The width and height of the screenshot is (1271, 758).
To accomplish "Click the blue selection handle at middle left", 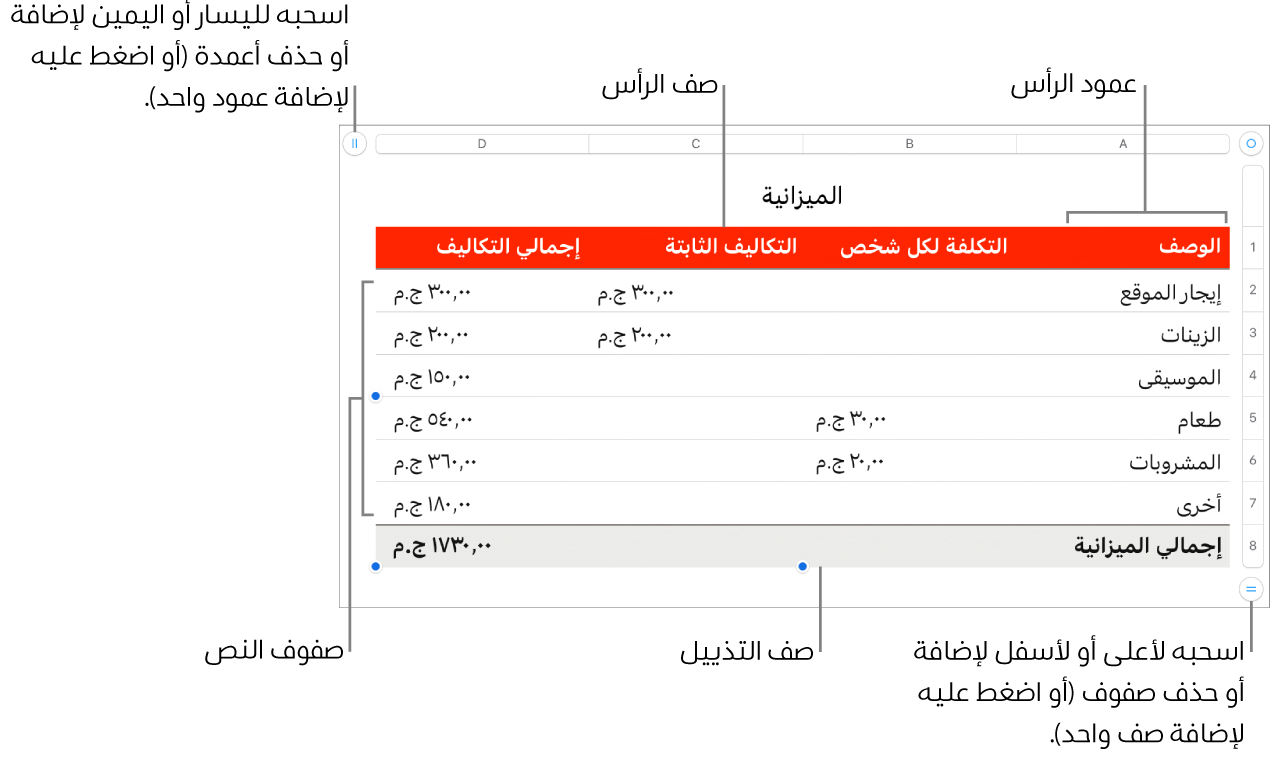I will coord(376,397).
